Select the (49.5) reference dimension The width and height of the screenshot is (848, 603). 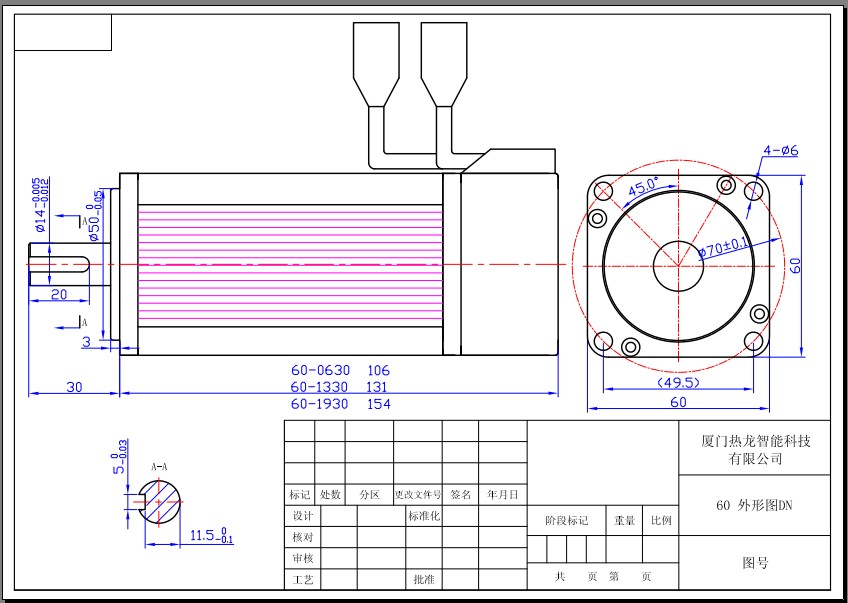click(677, 382)
